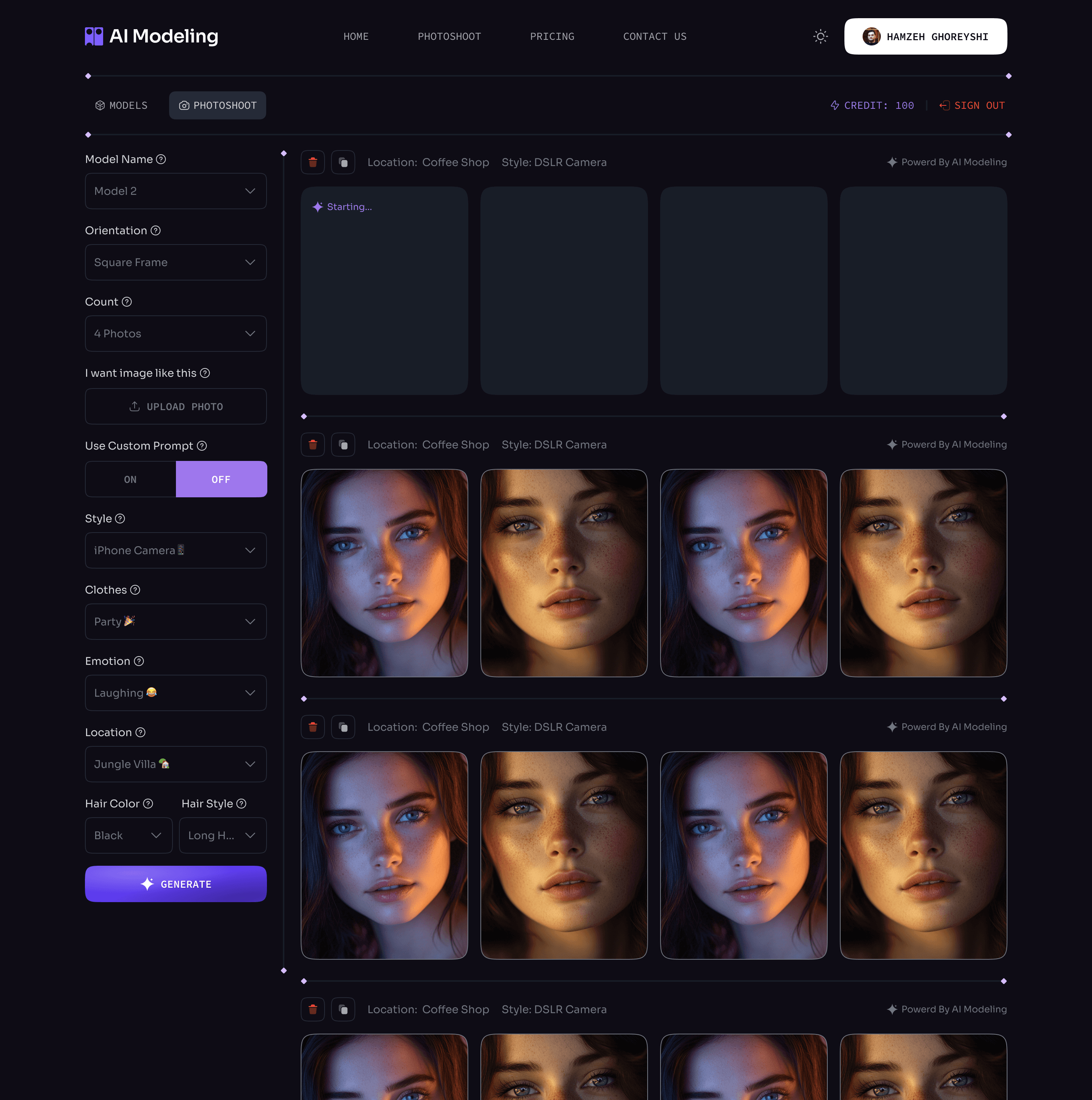Open the Hair Style dropdown showing Long H...
Viewport: 1092px width, 1100px height.
click(223, 835)
